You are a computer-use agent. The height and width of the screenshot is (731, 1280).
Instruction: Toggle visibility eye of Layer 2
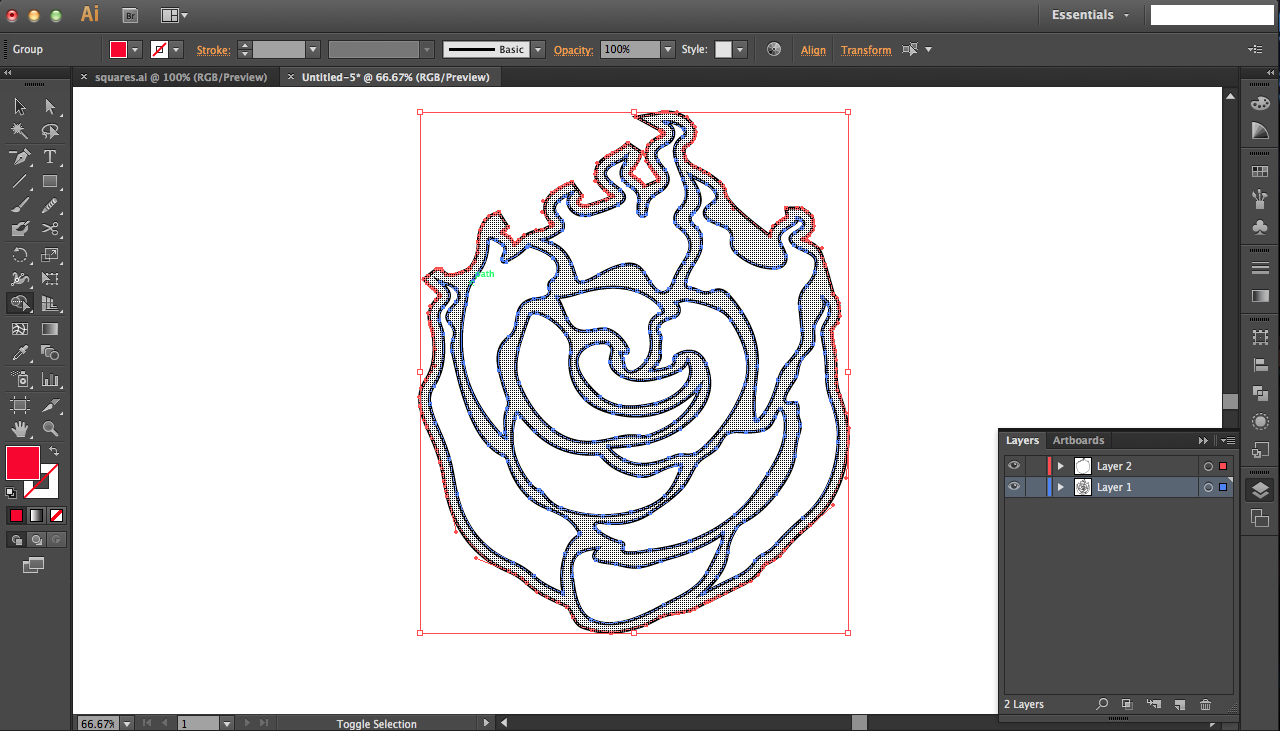click(x=1014, y=466)
